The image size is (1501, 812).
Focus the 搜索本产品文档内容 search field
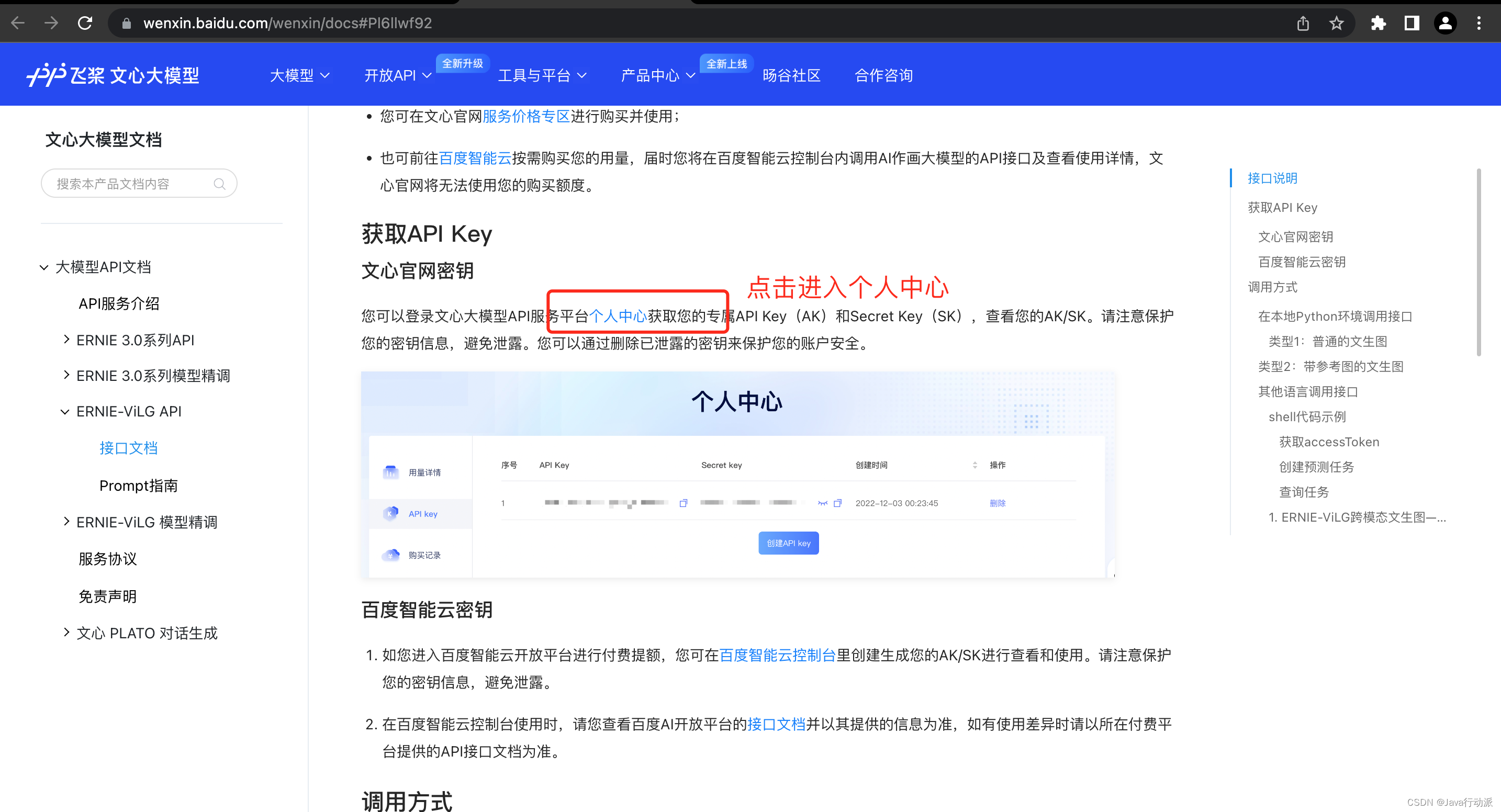[x=139, y=184]
